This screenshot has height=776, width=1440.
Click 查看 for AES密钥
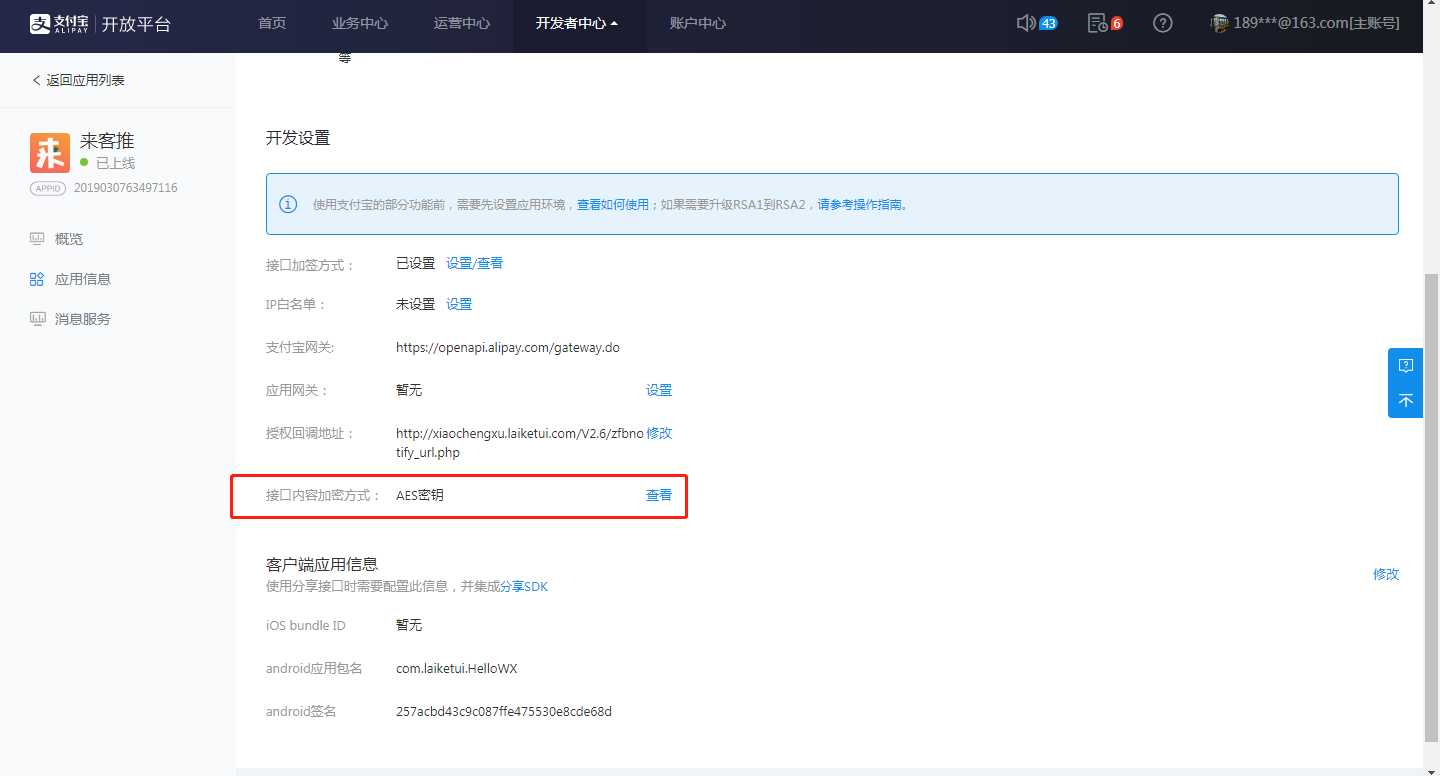[x=659, y=495]
